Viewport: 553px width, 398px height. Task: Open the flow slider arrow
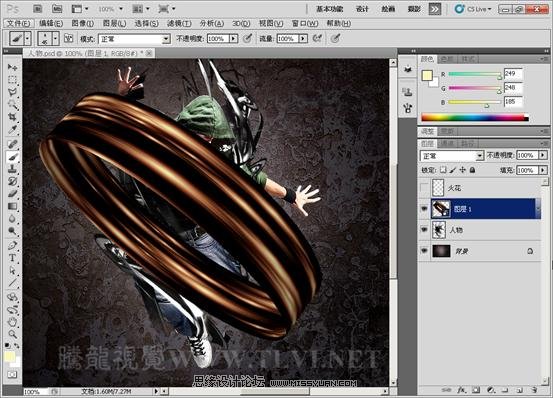(x=303, y=38)
